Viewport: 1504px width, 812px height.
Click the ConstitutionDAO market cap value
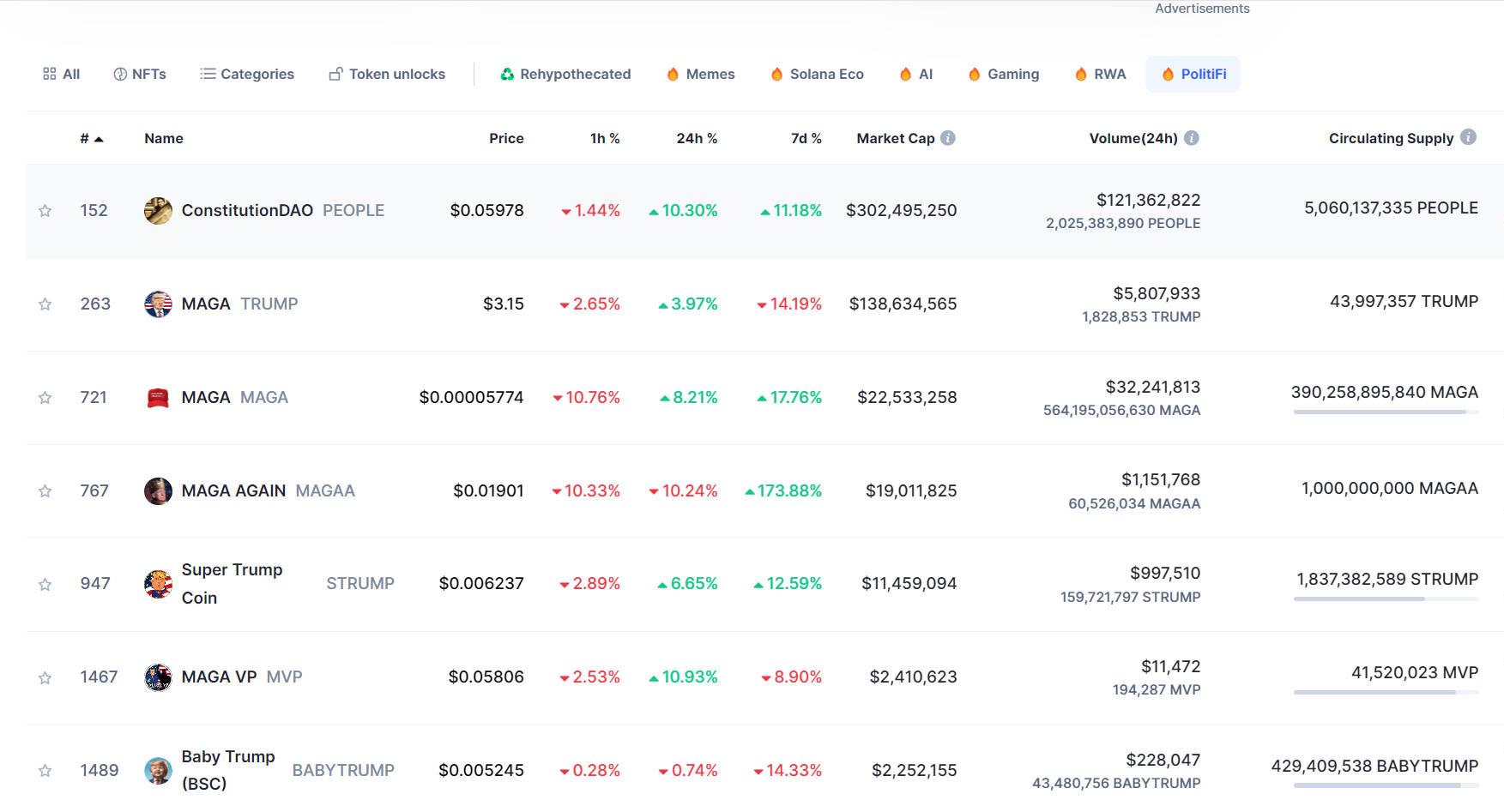tap(901, 210)
